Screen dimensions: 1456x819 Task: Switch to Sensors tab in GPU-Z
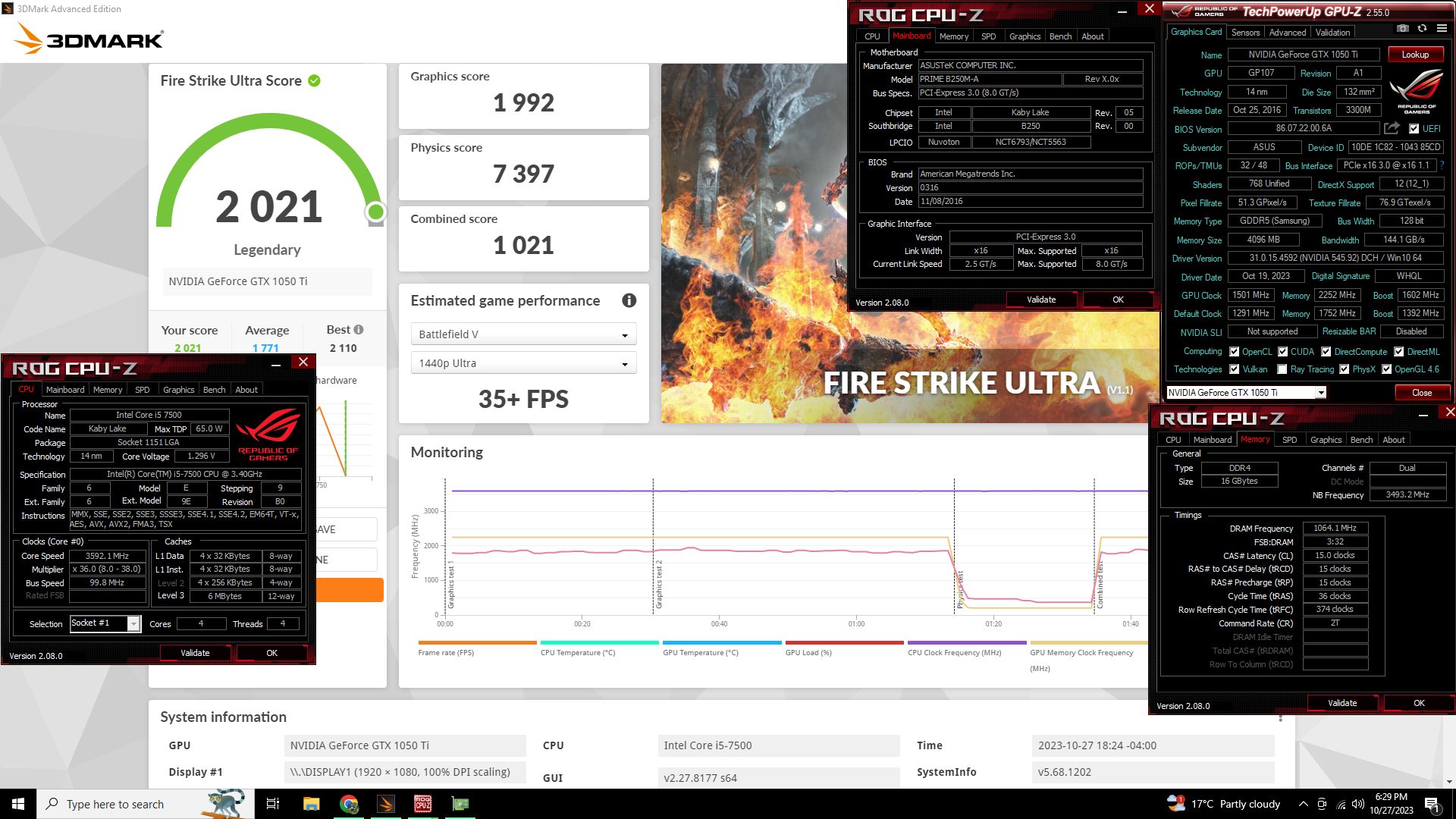pos(1245,33)
